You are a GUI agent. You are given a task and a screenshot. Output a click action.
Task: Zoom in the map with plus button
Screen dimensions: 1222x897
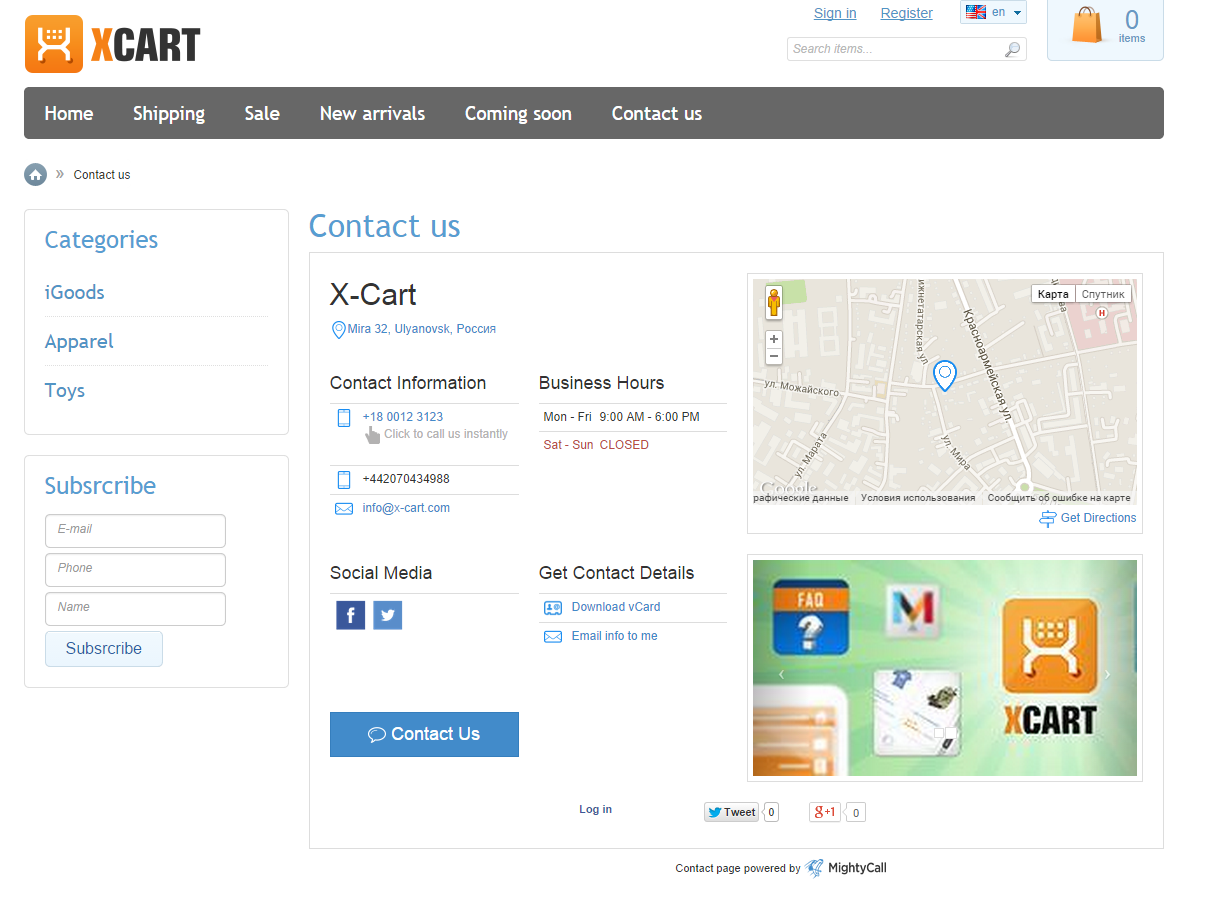773,339
